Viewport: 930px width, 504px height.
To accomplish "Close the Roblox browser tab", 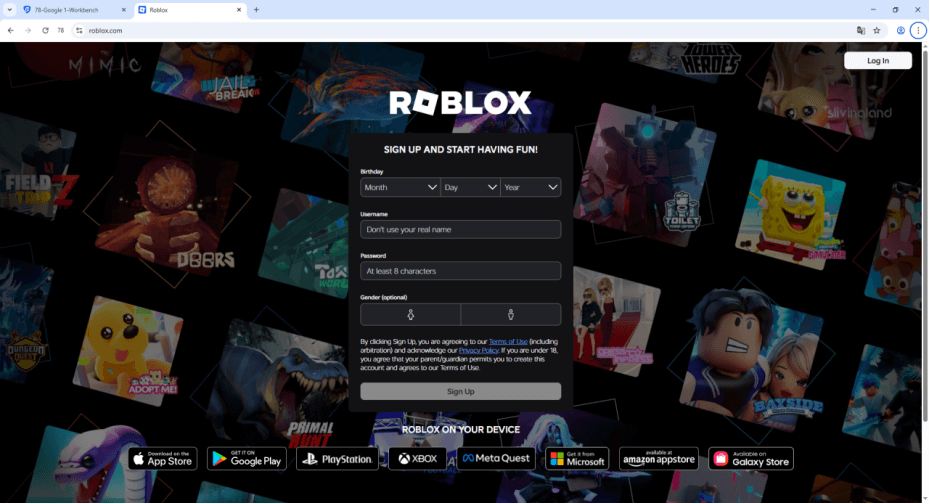I will (238, 10).
